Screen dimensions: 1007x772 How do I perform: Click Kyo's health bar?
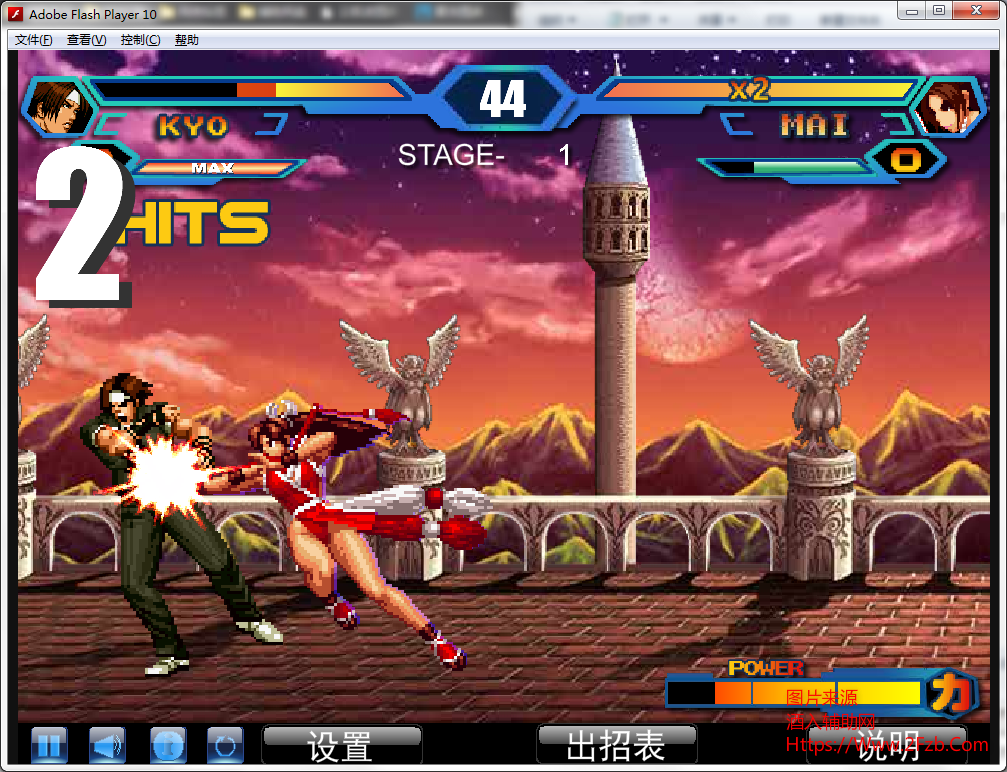[x=250, y=89]
